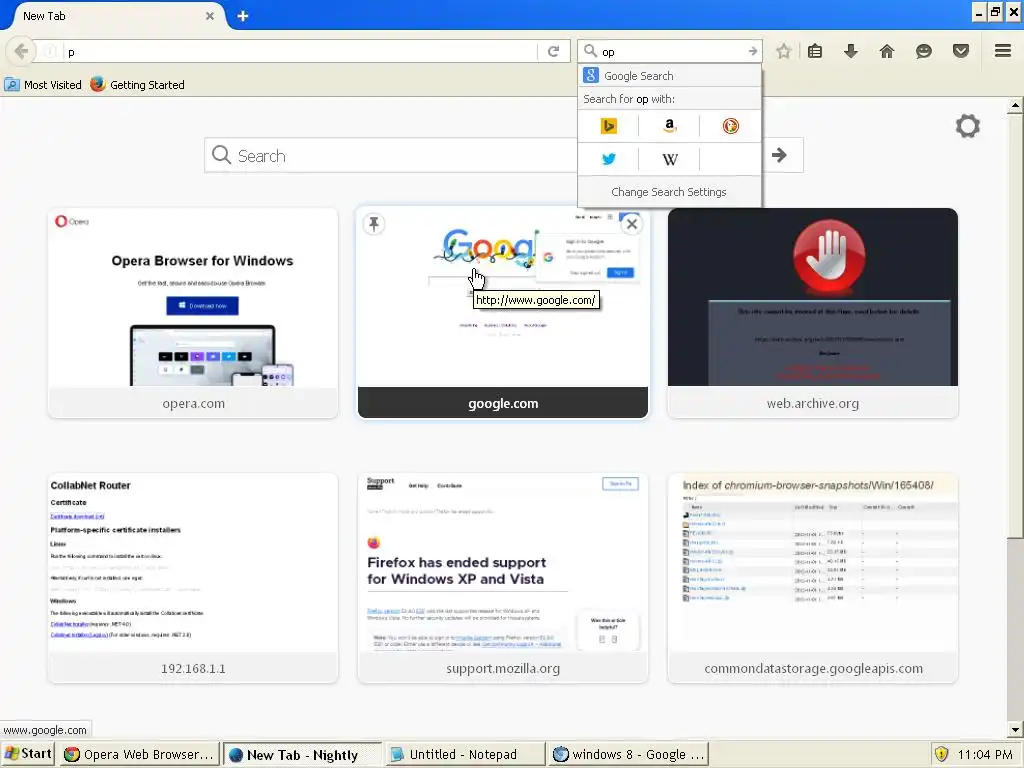Open Most Visited bookmarks folder

coord(43,85)
